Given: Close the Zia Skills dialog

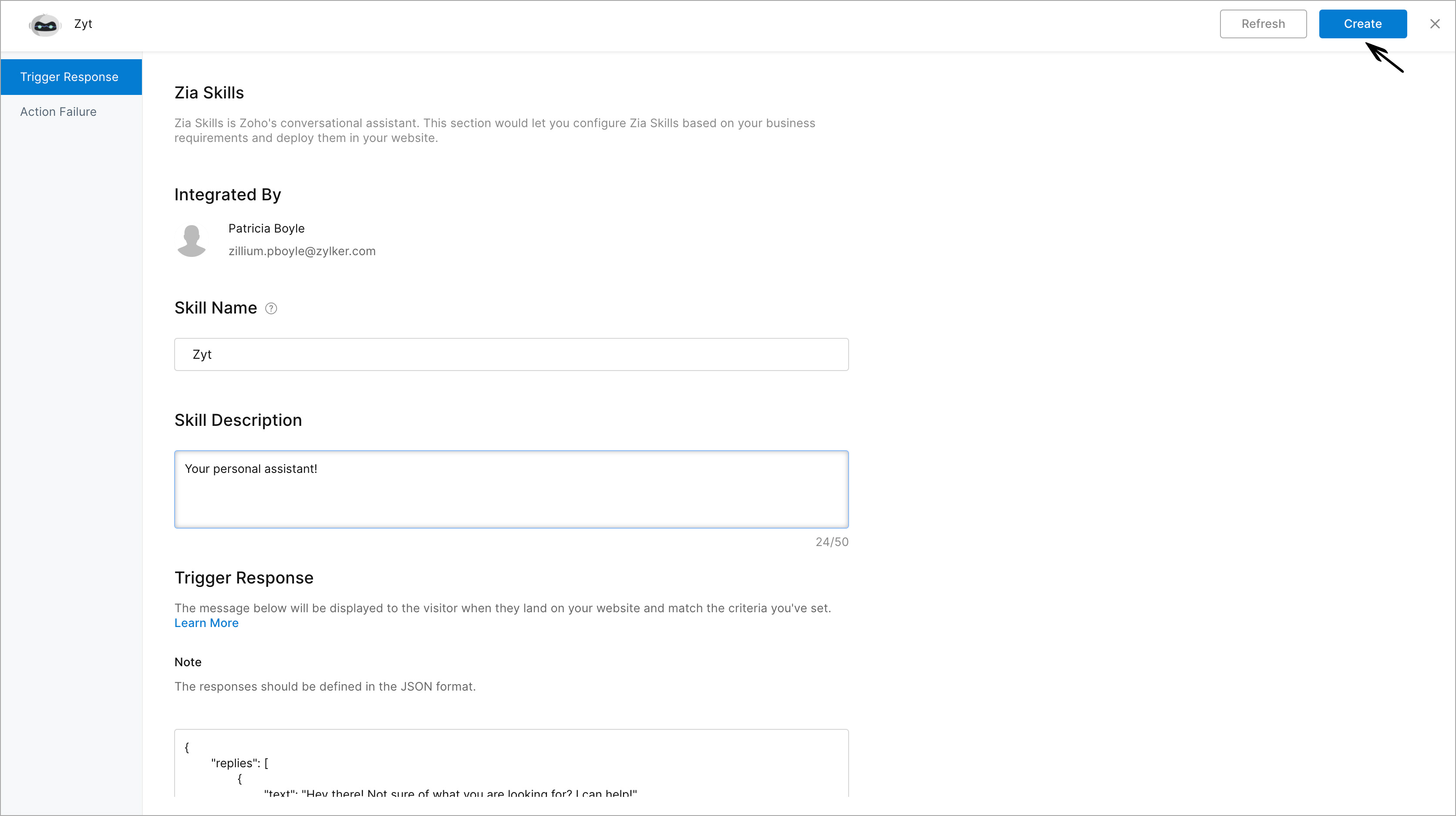Looking at the screenshot, I should [1435, 24].
